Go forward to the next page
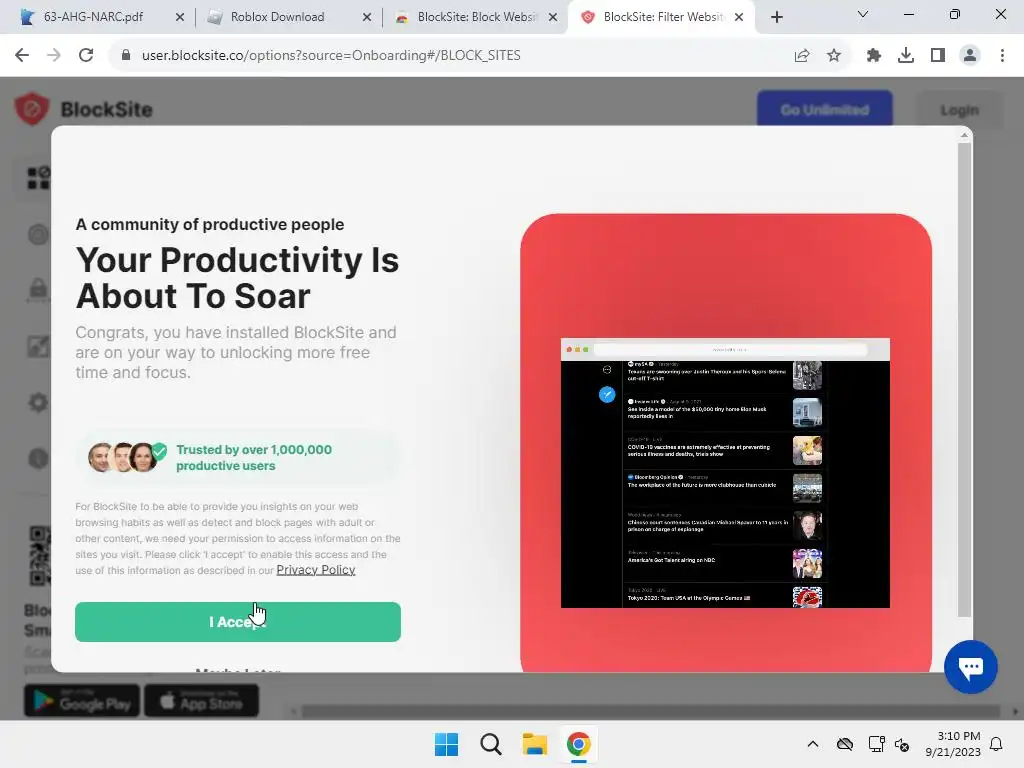1024x768 pixels. [54, 56]
